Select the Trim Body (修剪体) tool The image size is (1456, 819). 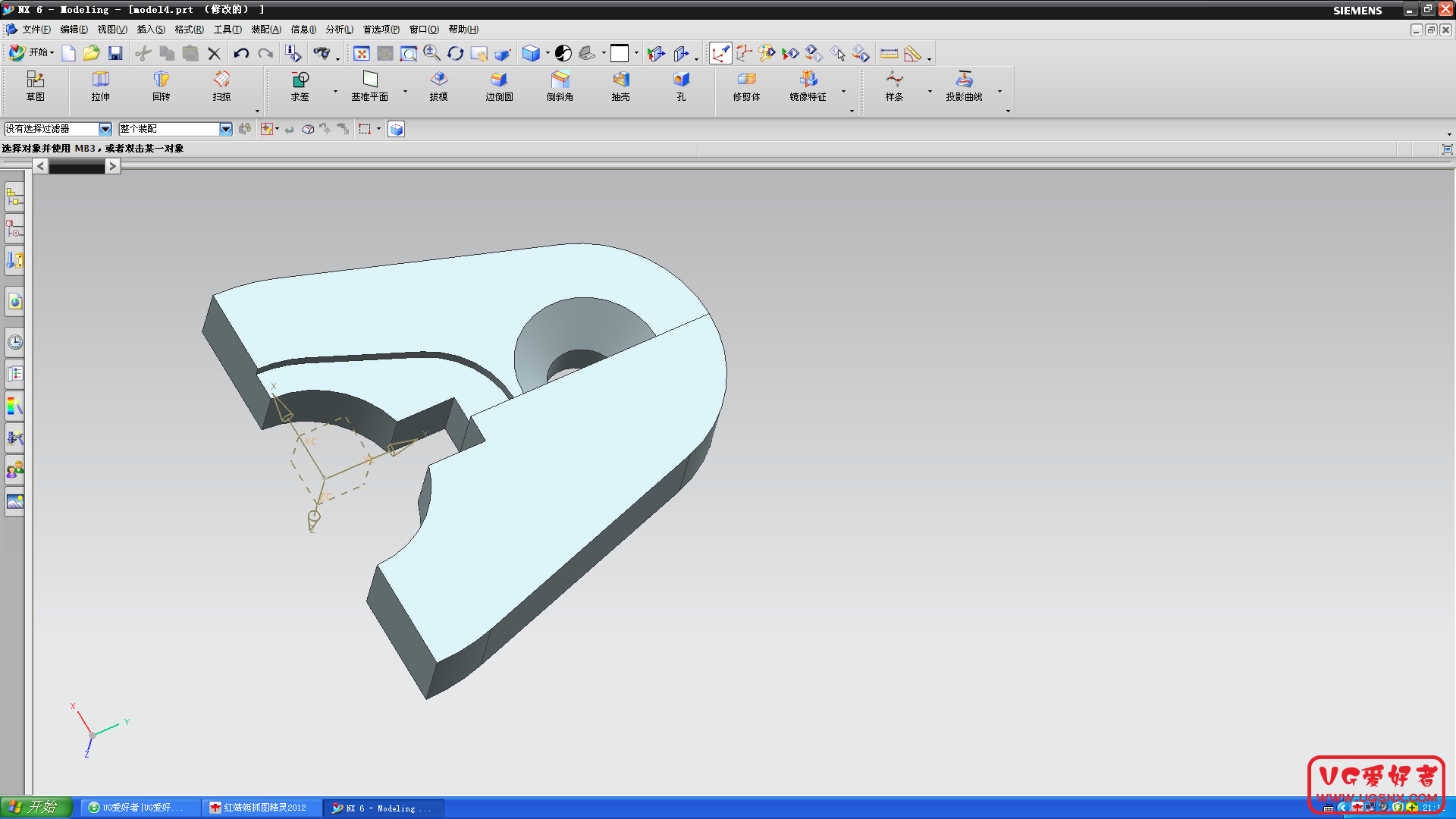(x=747, y=86)
